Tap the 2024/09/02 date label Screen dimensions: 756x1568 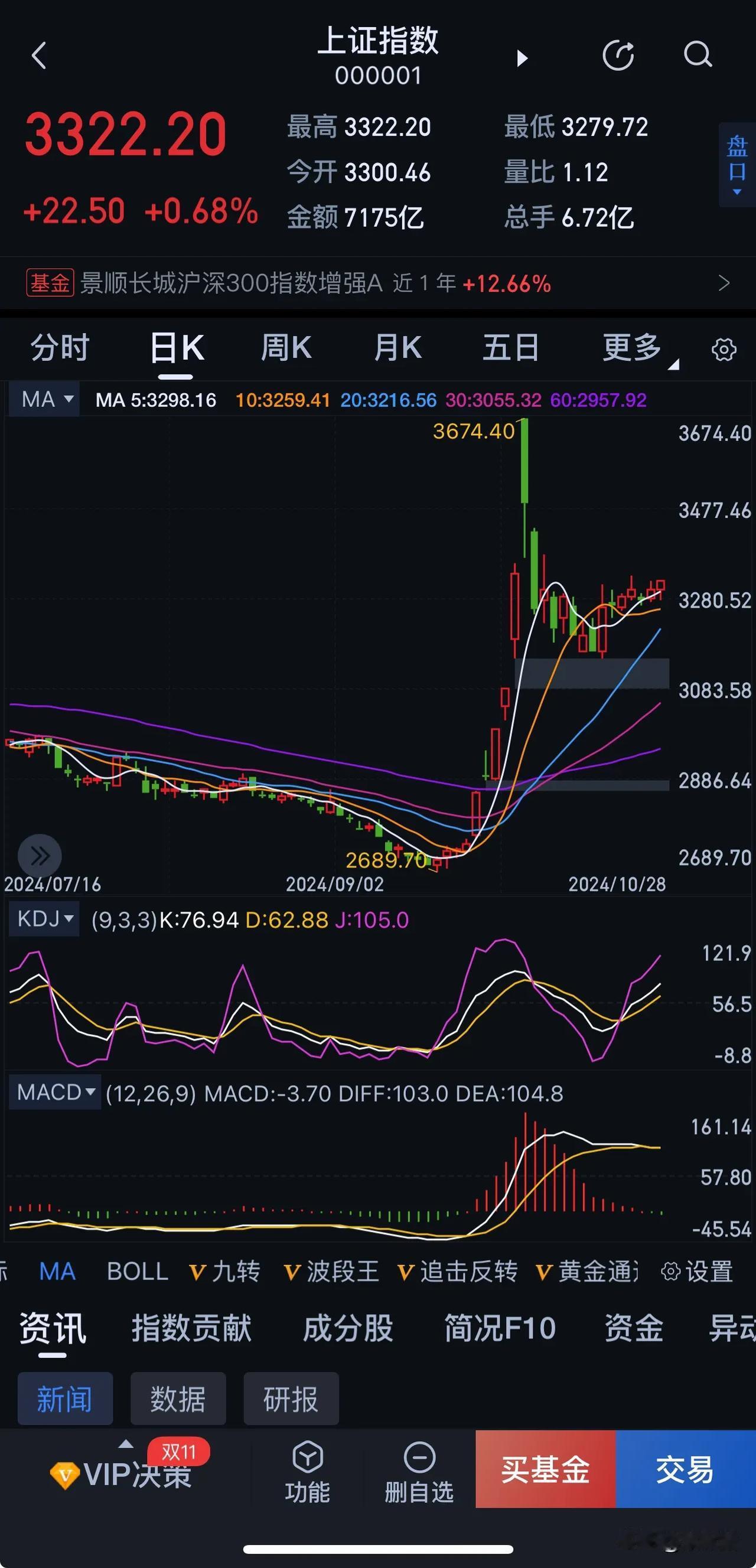(335, 884)
